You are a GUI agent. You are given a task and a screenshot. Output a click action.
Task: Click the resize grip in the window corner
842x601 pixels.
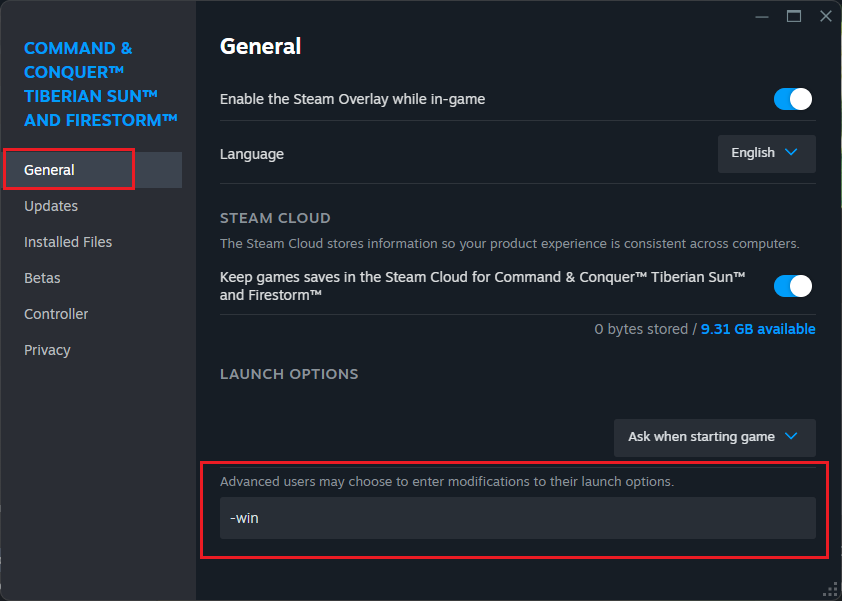(x=831, y=590)
